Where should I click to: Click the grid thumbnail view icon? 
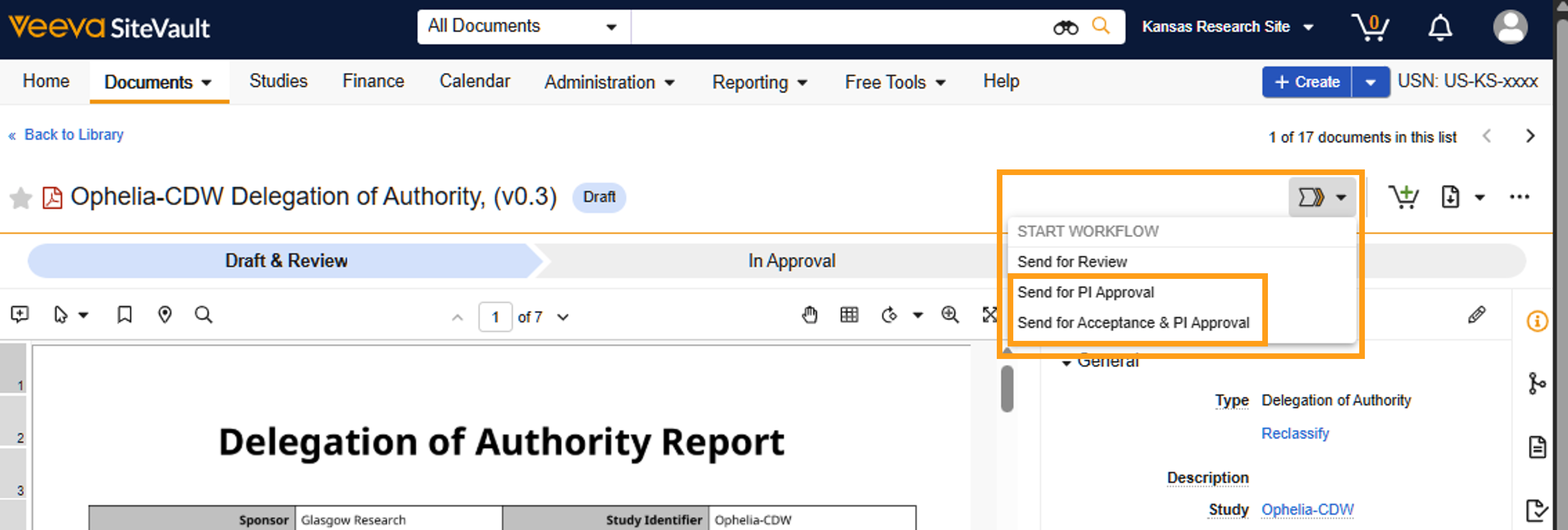point(848,315)
